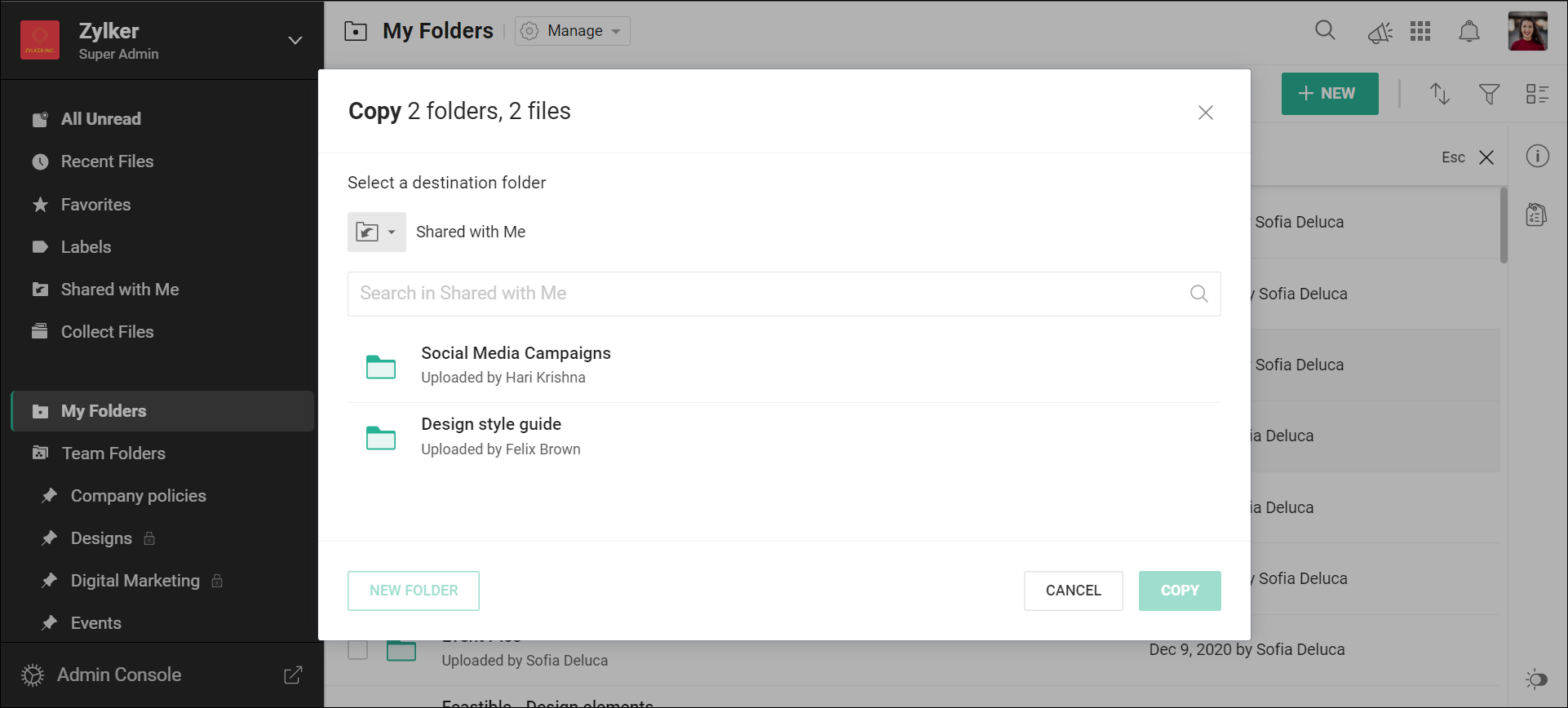Toggle the light/dark theme switch icon

pyautogui.click(x=1536, y=679)
